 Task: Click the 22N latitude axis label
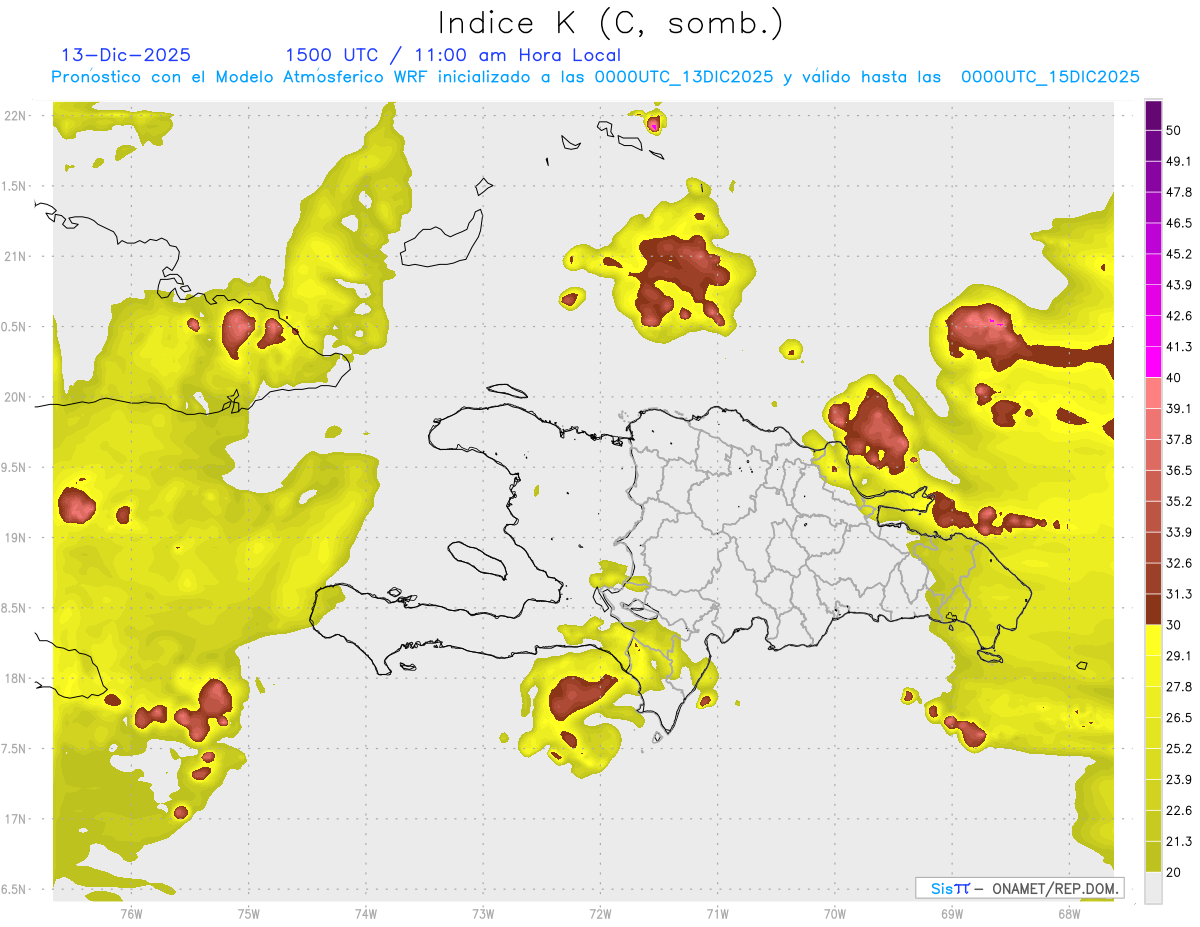[x=17, y=116]
